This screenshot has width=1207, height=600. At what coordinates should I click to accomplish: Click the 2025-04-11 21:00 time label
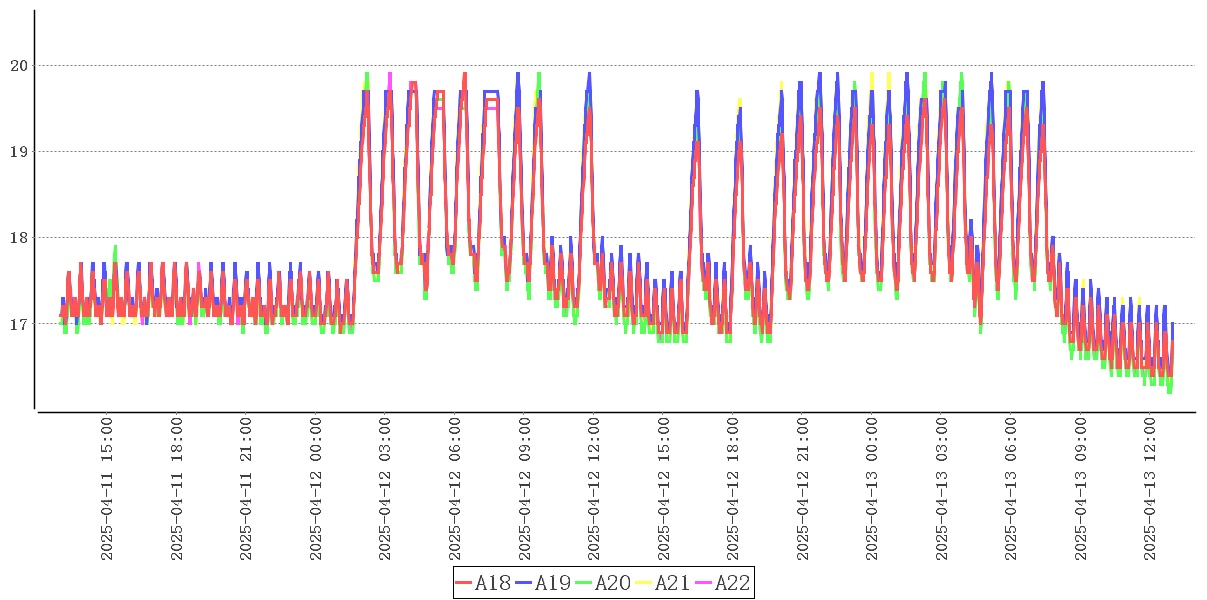pos(246,489)
